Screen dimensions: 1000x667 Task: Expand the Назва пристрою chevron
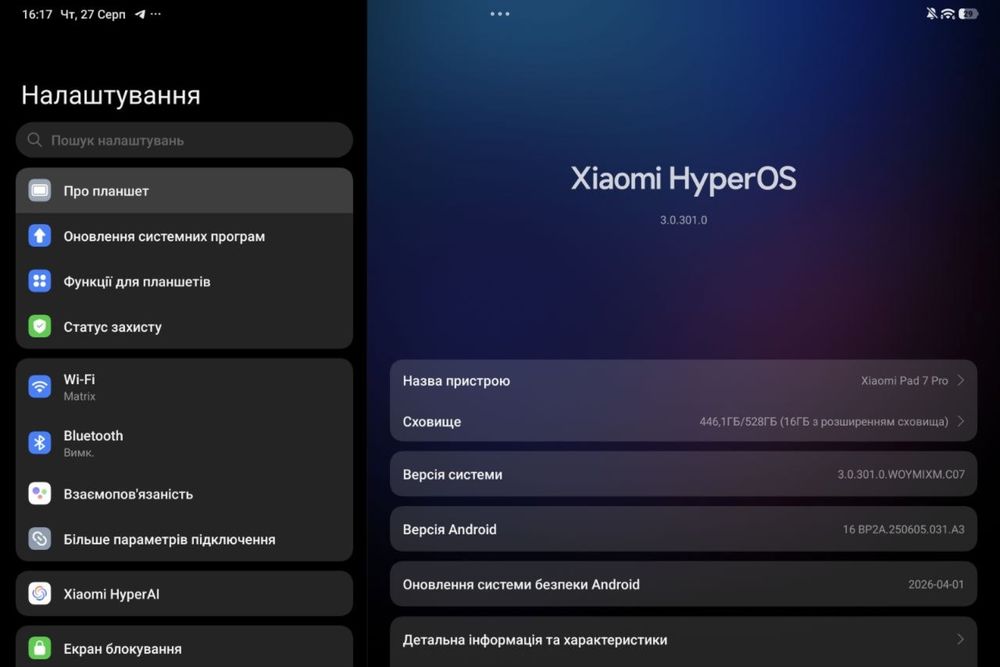[x=960, y=380]
